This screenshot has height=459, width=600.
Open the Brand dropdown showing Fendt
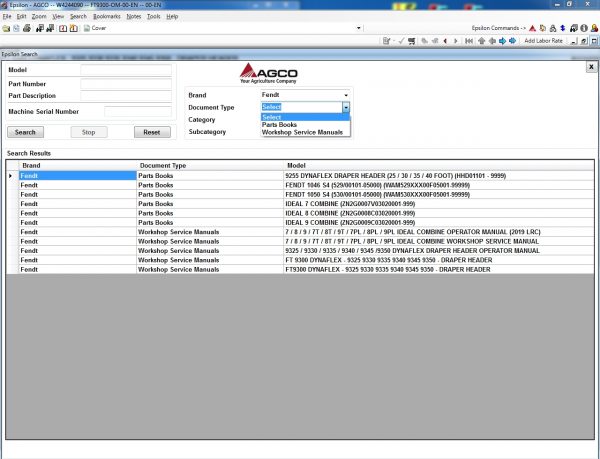click(x=305, y=95)
